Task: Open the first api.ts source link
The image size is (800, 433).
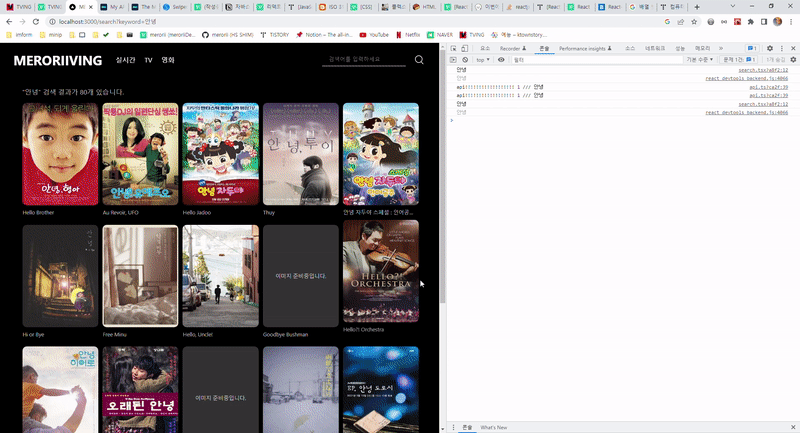Action: tap(768, 87)
